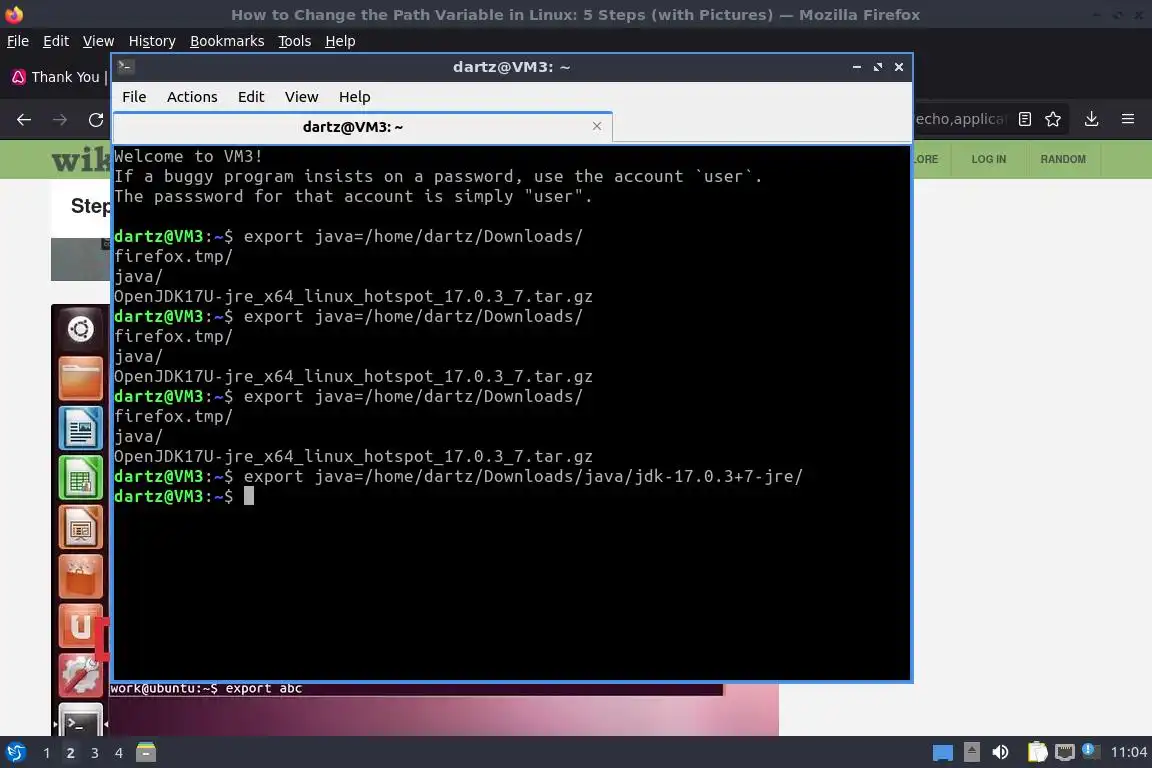Switch to workspace 4
1152x768 pixels.
pyautogui.click(x=118, y=753)
